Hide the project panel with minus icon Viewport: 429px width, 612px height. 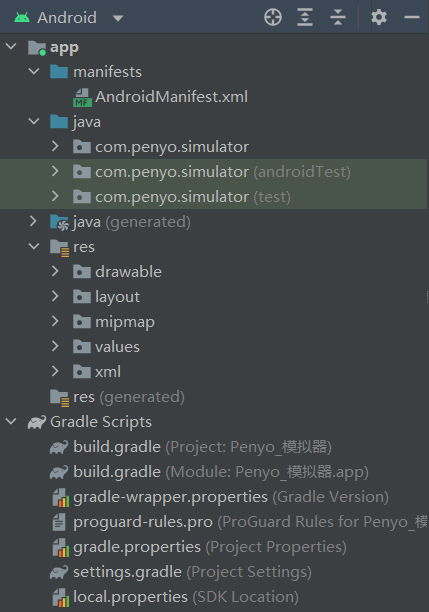(x=411, y=18)
